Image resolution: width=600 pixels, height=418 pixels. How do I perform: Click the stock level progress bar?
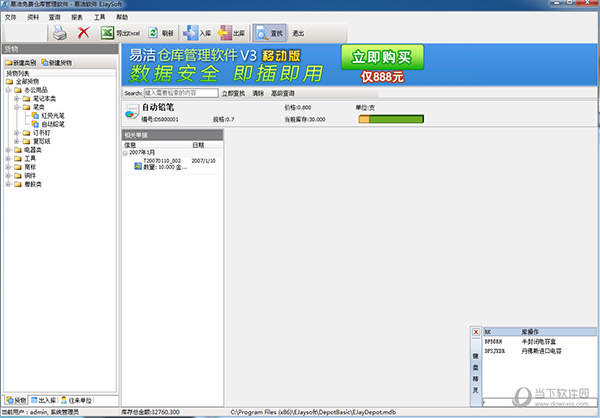coord(391,119)
